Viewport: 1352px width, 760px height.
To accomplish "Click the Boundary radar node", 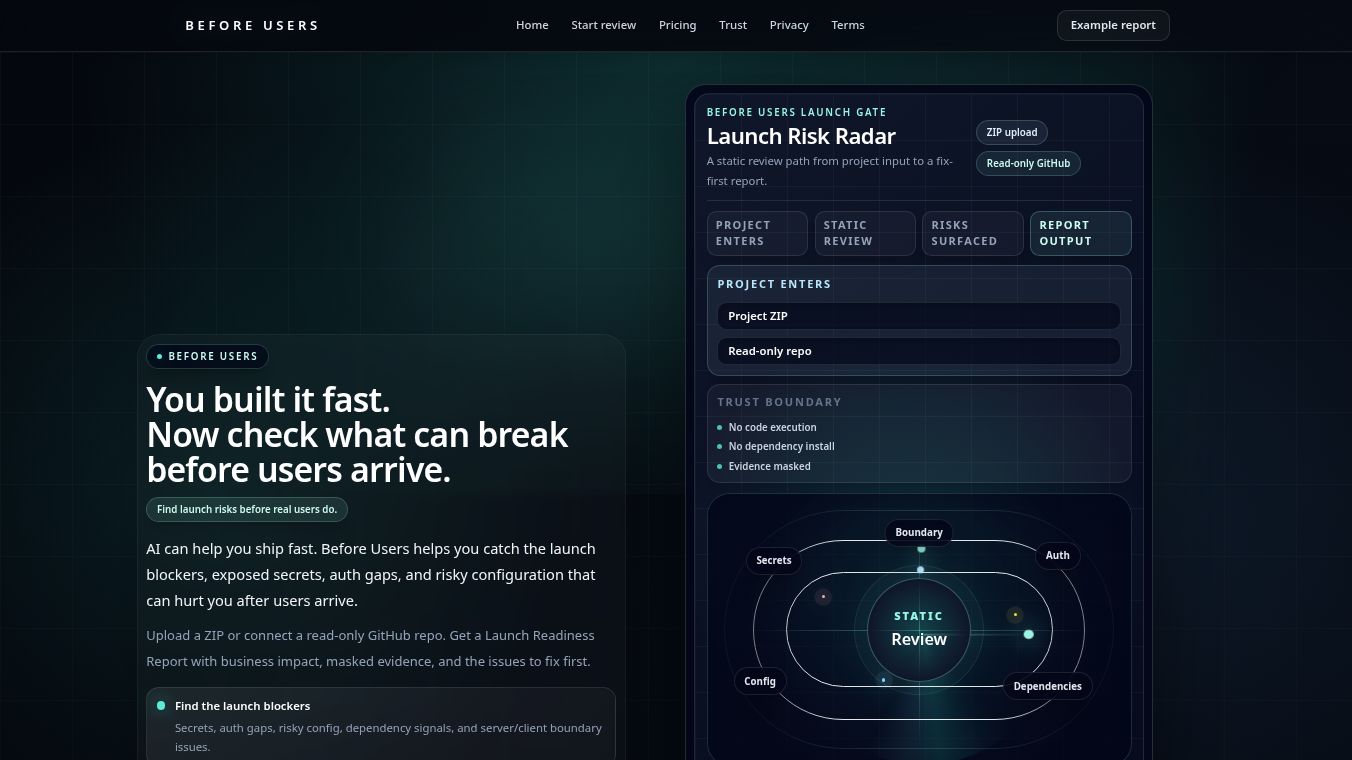I will click(919, 532).
